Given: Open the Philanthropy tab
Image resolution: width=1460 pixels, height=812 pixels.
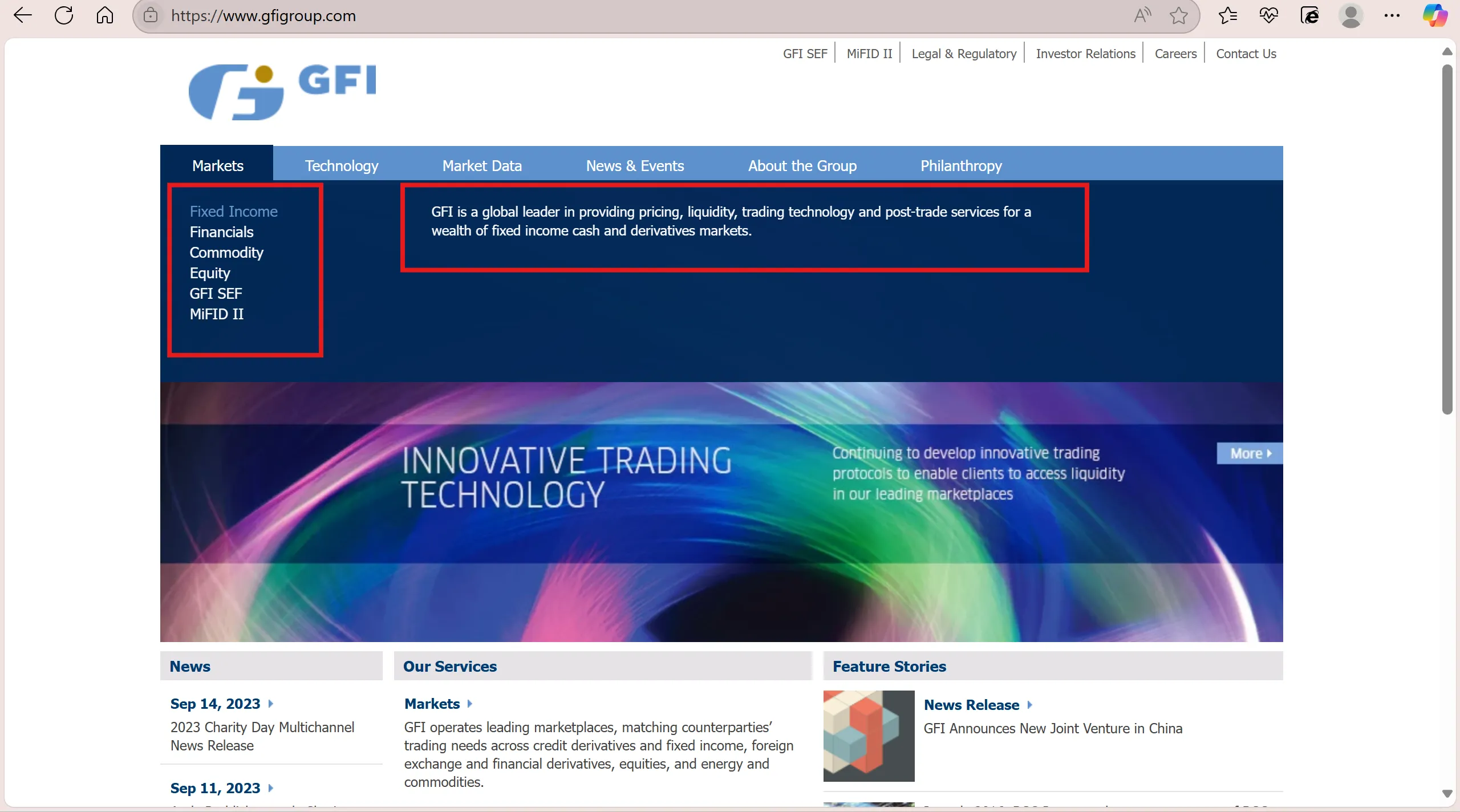Looking at the screenshot, I should 961,165.
